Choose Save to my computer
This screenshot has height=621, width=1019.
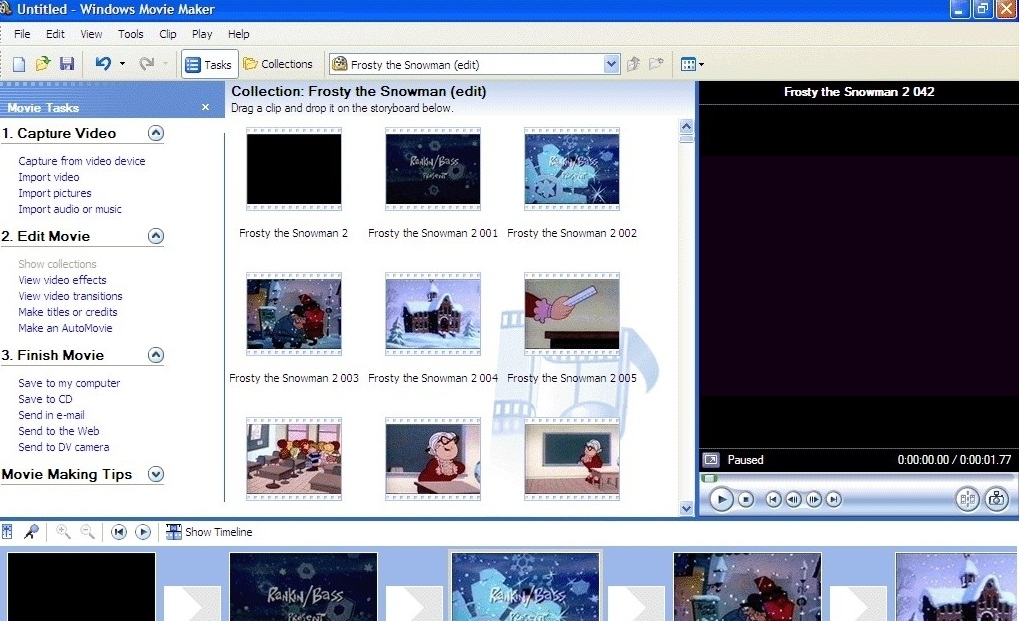coord(69,383)
